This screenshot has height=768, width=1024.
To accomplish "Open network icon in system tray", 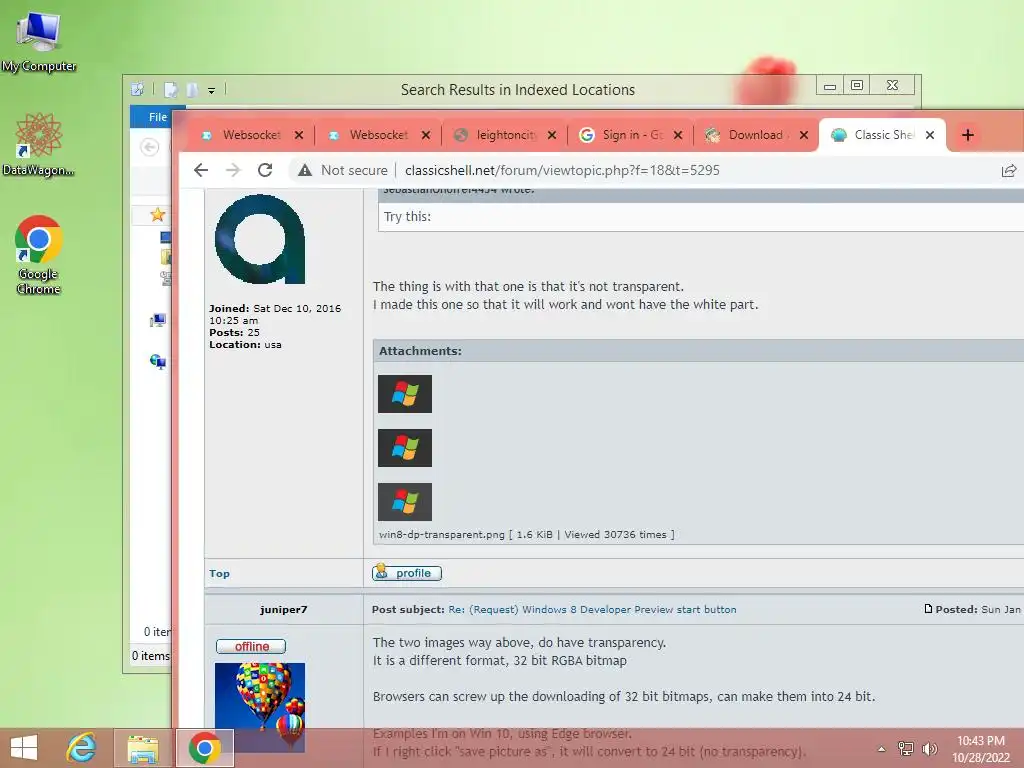I will click(906, 748).
